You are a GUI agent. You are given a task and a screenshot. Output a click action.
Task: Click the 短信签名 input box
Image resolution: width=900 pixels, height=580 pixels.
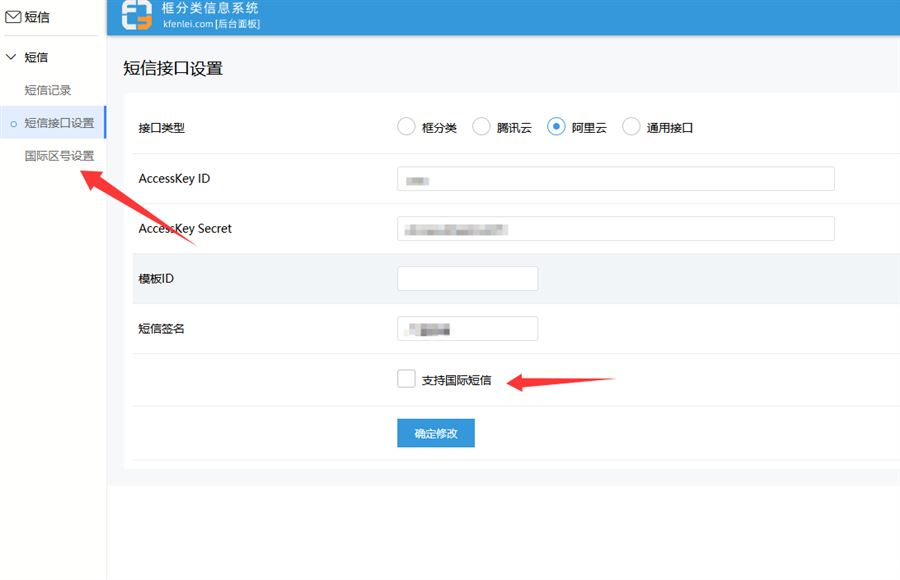click(467, 329)
